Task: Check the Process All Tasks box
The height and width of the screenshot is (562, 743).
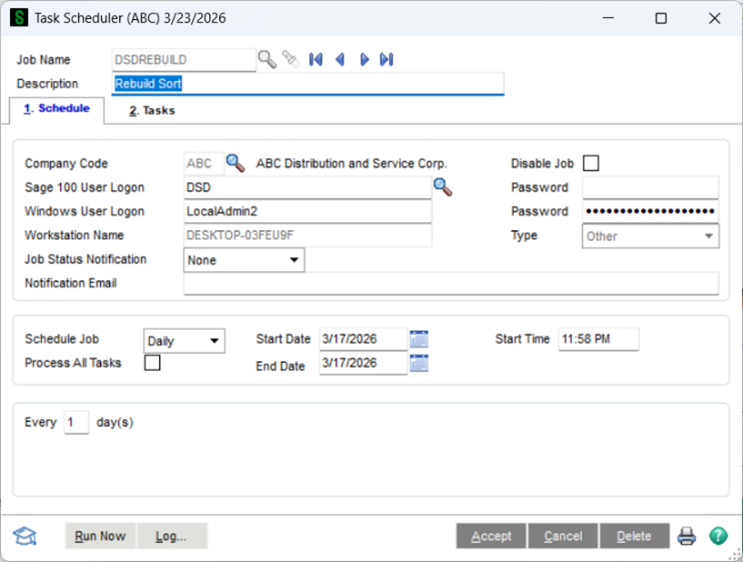Action: pos(152,363)
